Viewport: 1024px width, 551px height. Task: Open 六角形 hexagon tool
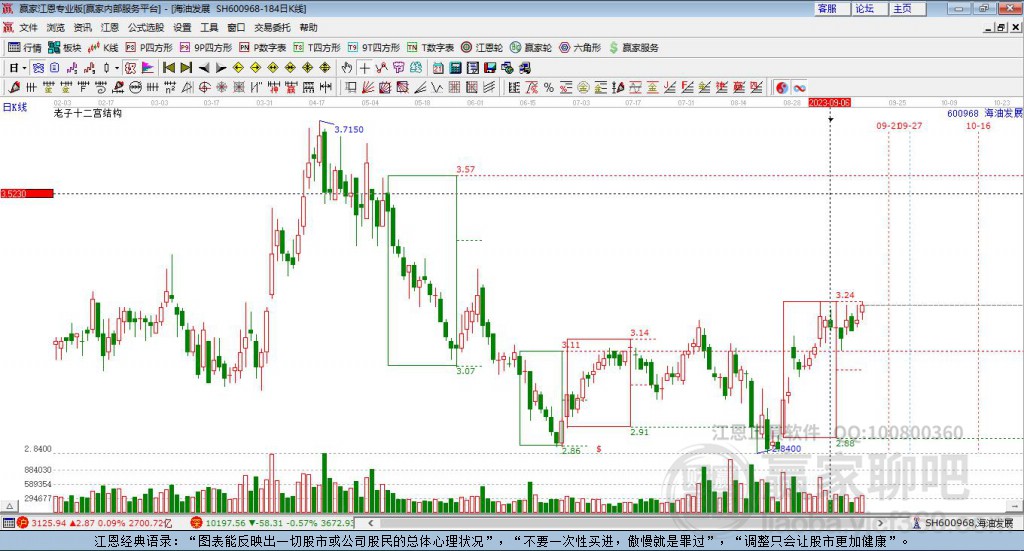(580, 48)
